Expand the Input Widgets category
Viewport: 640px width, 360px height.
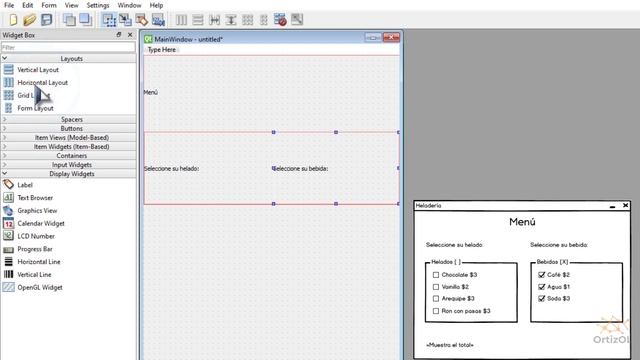click(69, 164)
